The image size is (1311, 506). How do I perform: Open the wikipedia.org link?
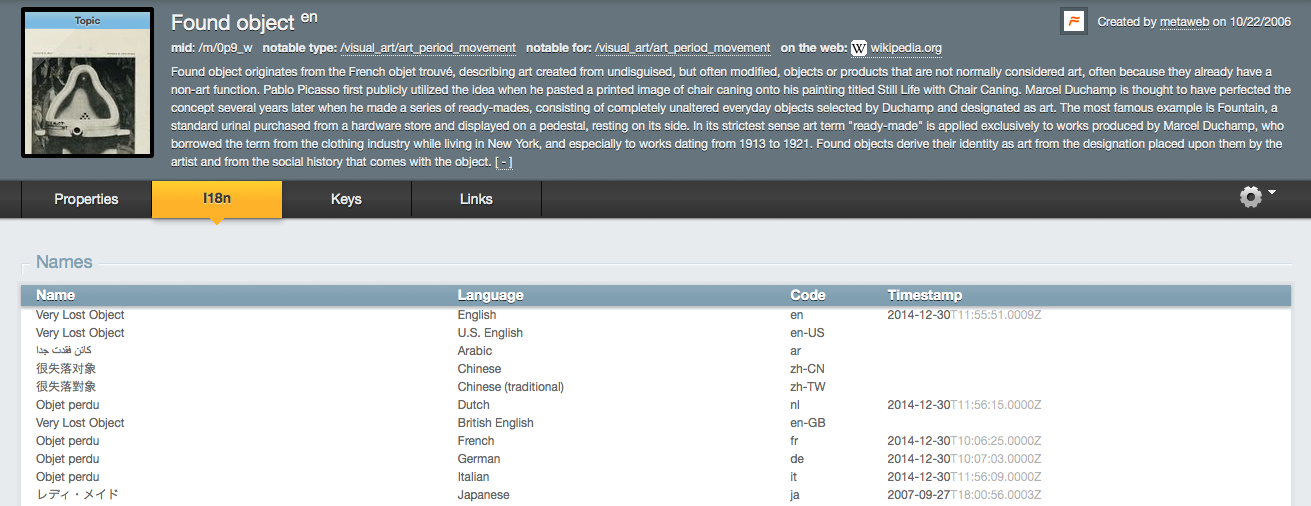[x=906, y=48]
